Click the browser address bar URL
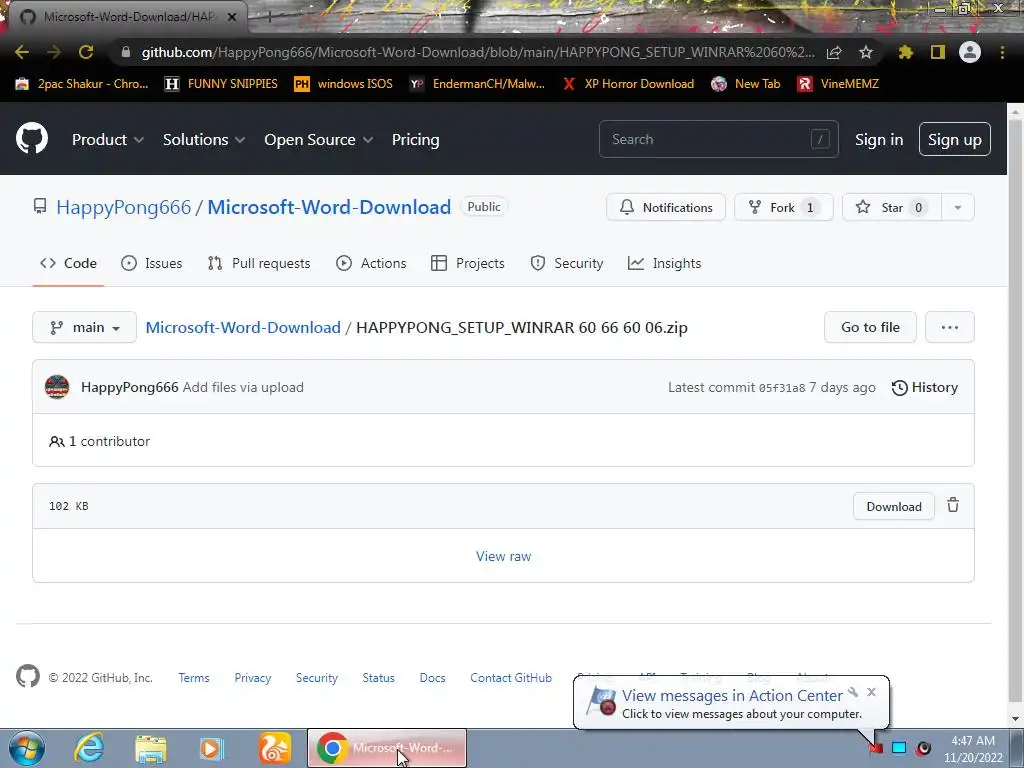The image size is (1024, 768). point(478,52)
